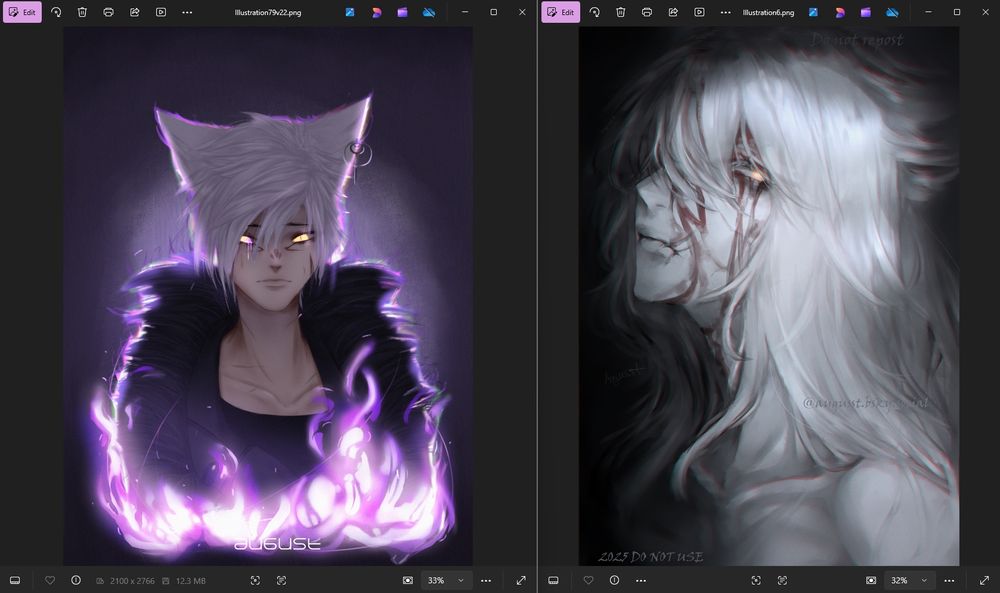This screenshot has height=593, width=1000.
Task: Enter full screen for Illustration6.png
Action: pyautogui.click(x=984, y=580)
